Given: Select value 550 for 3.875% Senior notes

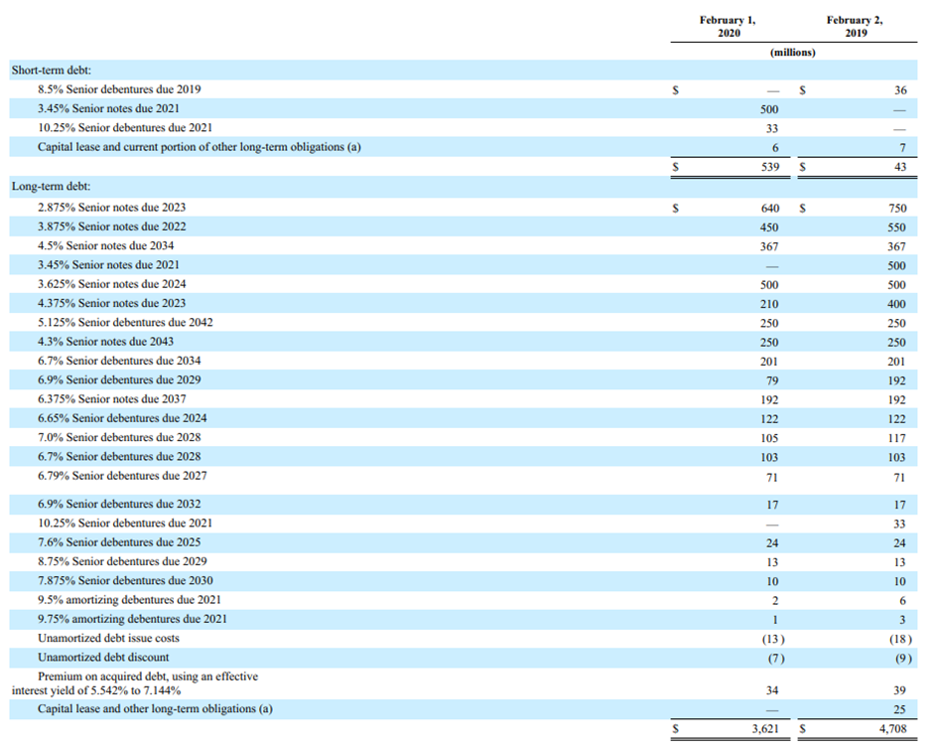Looking at the screenshot, I should [896, 227].
